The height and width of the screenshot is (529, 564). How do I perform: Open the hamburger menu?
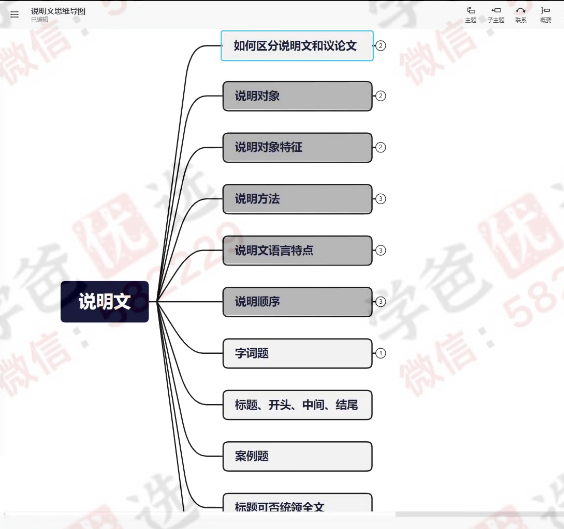(x=14, y=14)
